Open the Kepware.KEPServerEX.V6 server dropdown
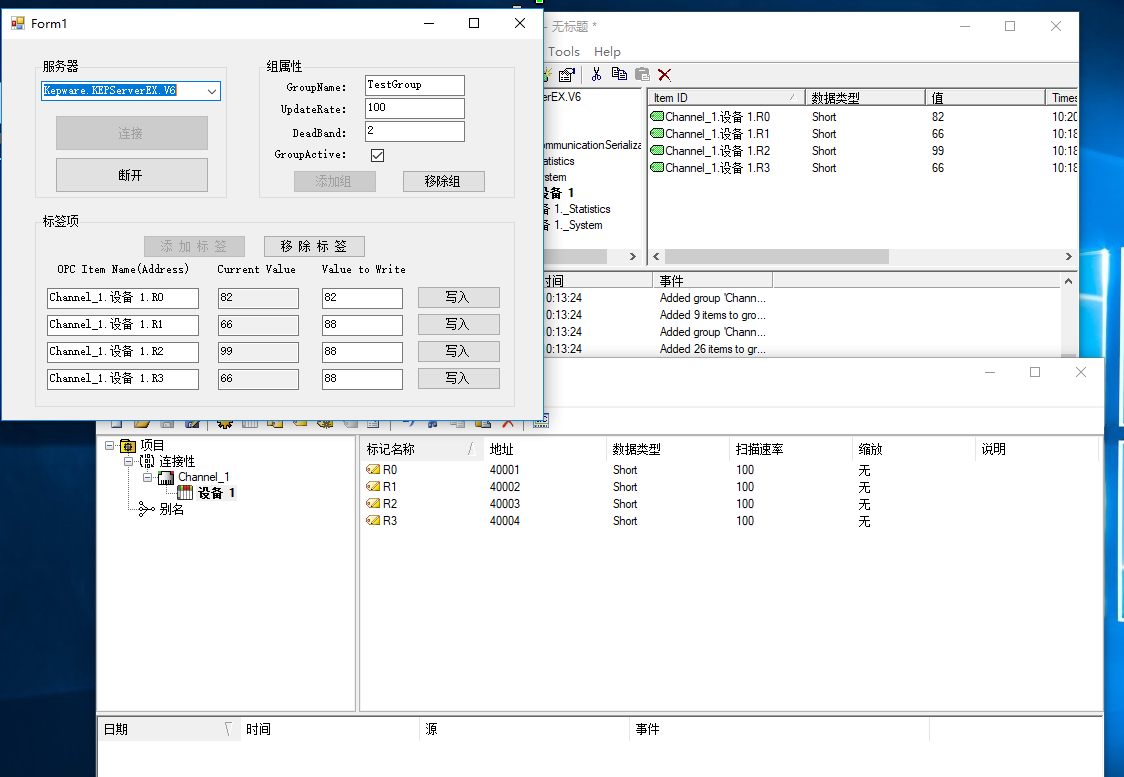1124x777 pixels. click(212, 91)
